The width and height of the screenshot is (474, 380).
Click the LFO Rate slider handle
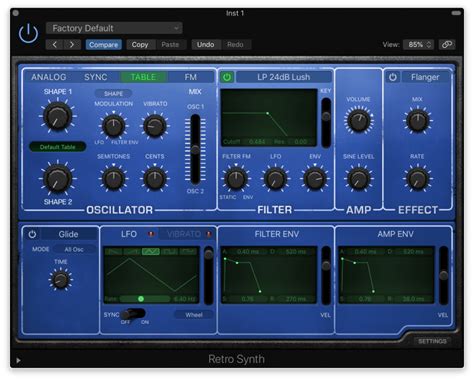pyautogui.click(x=141, y=299)
